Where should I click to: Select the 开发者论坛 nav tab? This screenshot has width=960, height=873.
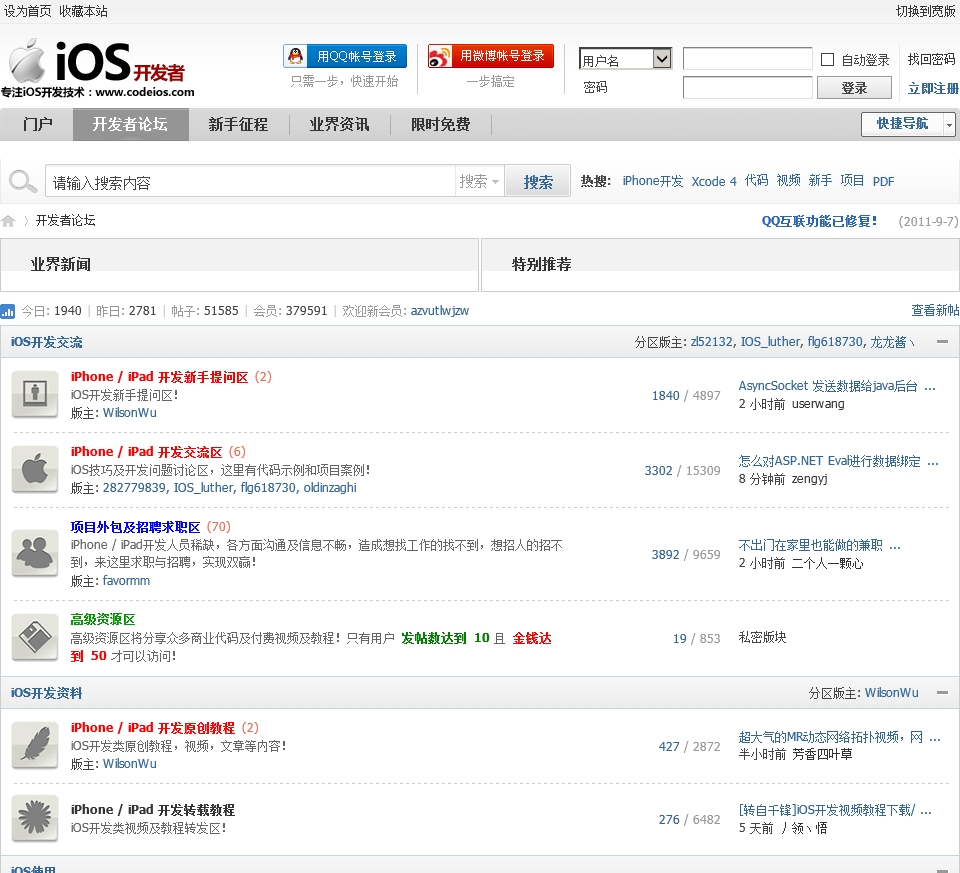pos(130,124)
